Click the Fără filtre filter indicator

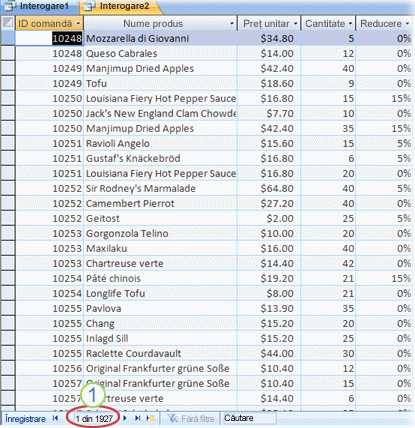(190, 418)
